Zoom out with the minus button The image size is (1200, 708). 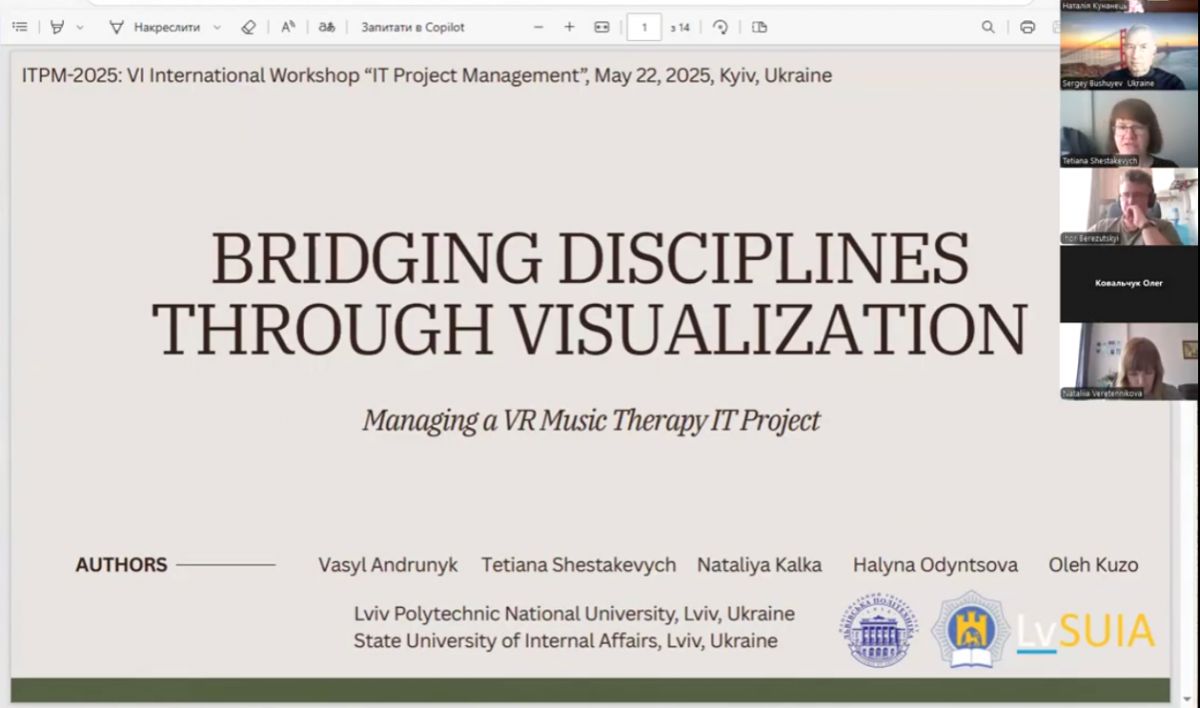(x=538, y=27)
